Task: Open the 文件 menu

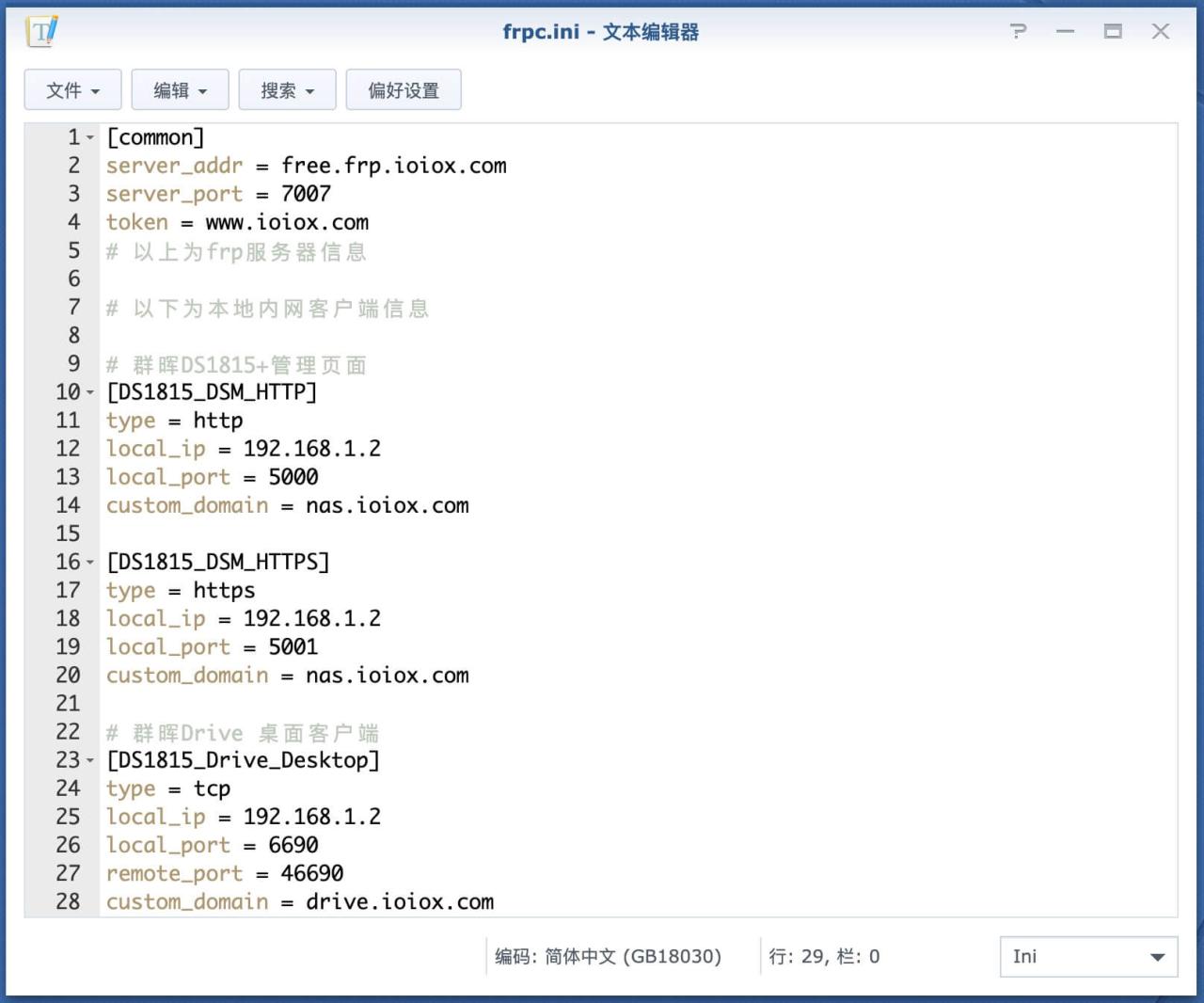Action: tap(72, 89)
